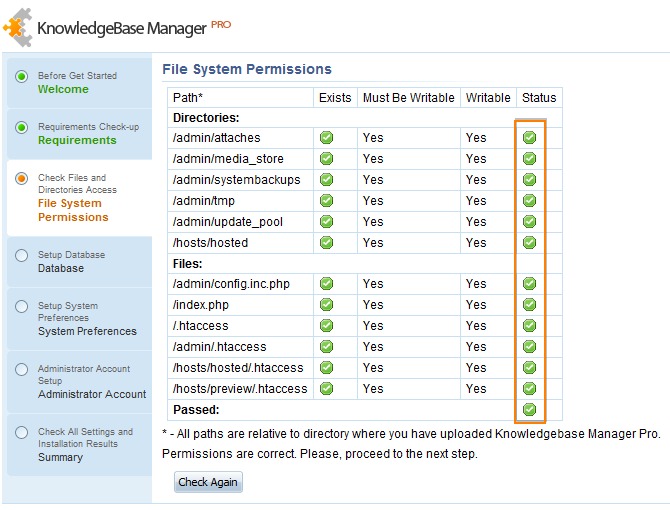This screenshot has height=510, width=670.
Task: Click Status checkmark for /admin/update_pool
Action: pos(529,222)
